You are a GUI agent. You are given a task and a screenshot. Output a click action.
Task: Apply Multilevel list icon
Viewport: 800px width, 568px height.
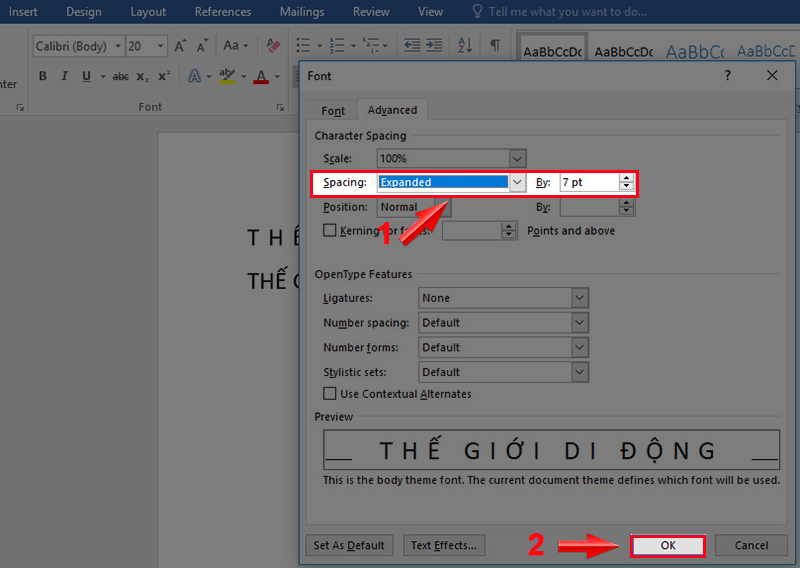[x=370, y=45]
